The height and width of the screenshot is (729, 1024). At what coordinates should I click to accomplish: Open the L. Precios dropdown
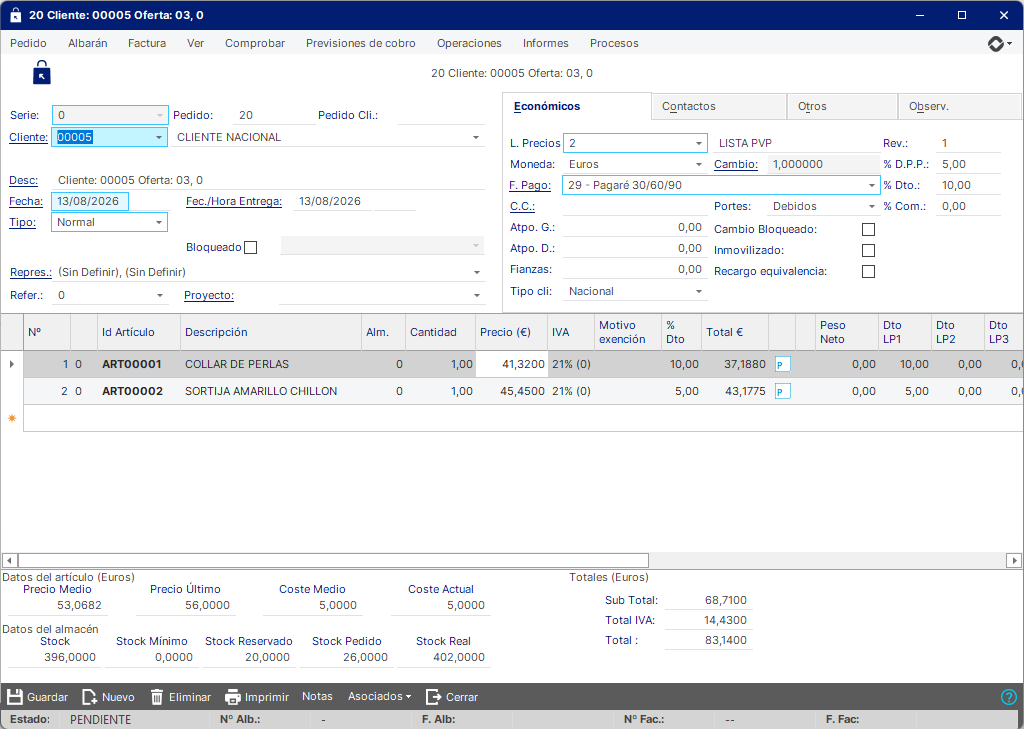(x=699, y=143)
